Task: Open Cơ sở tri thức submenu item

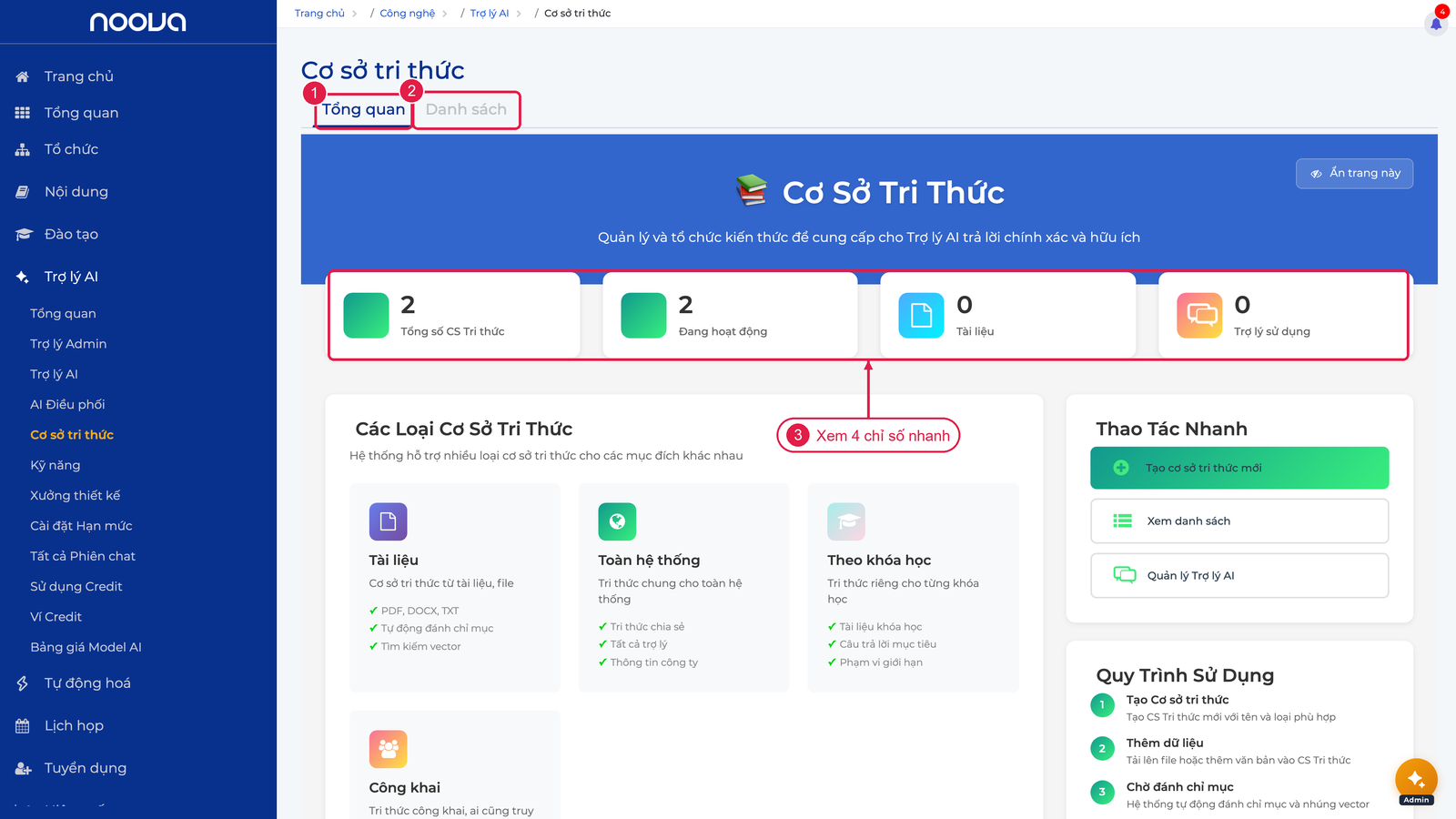Action: pos(72,435)
